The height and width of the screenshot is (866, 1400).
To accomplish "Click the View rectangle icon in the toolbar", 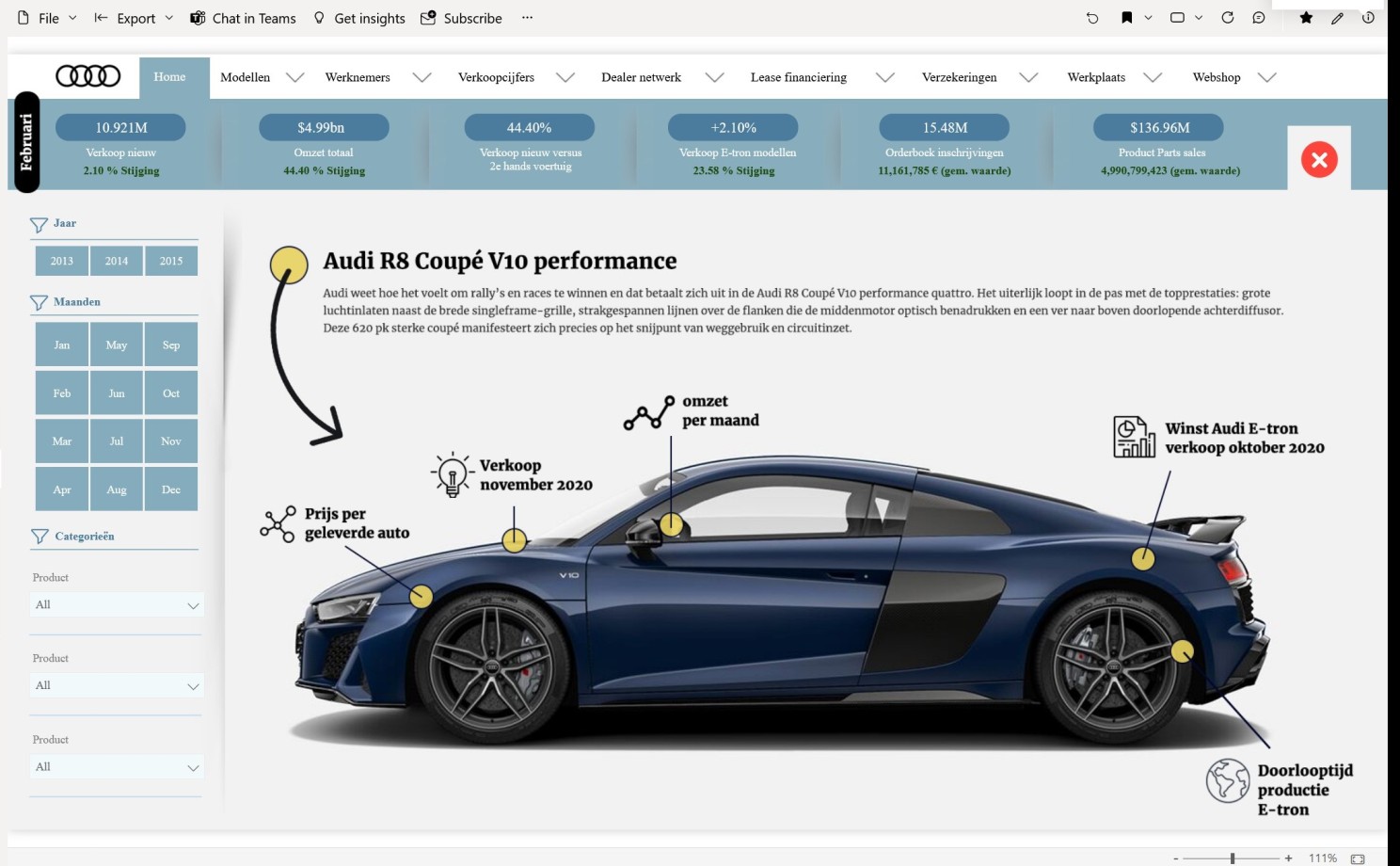I will click(x=1177, y=18).
